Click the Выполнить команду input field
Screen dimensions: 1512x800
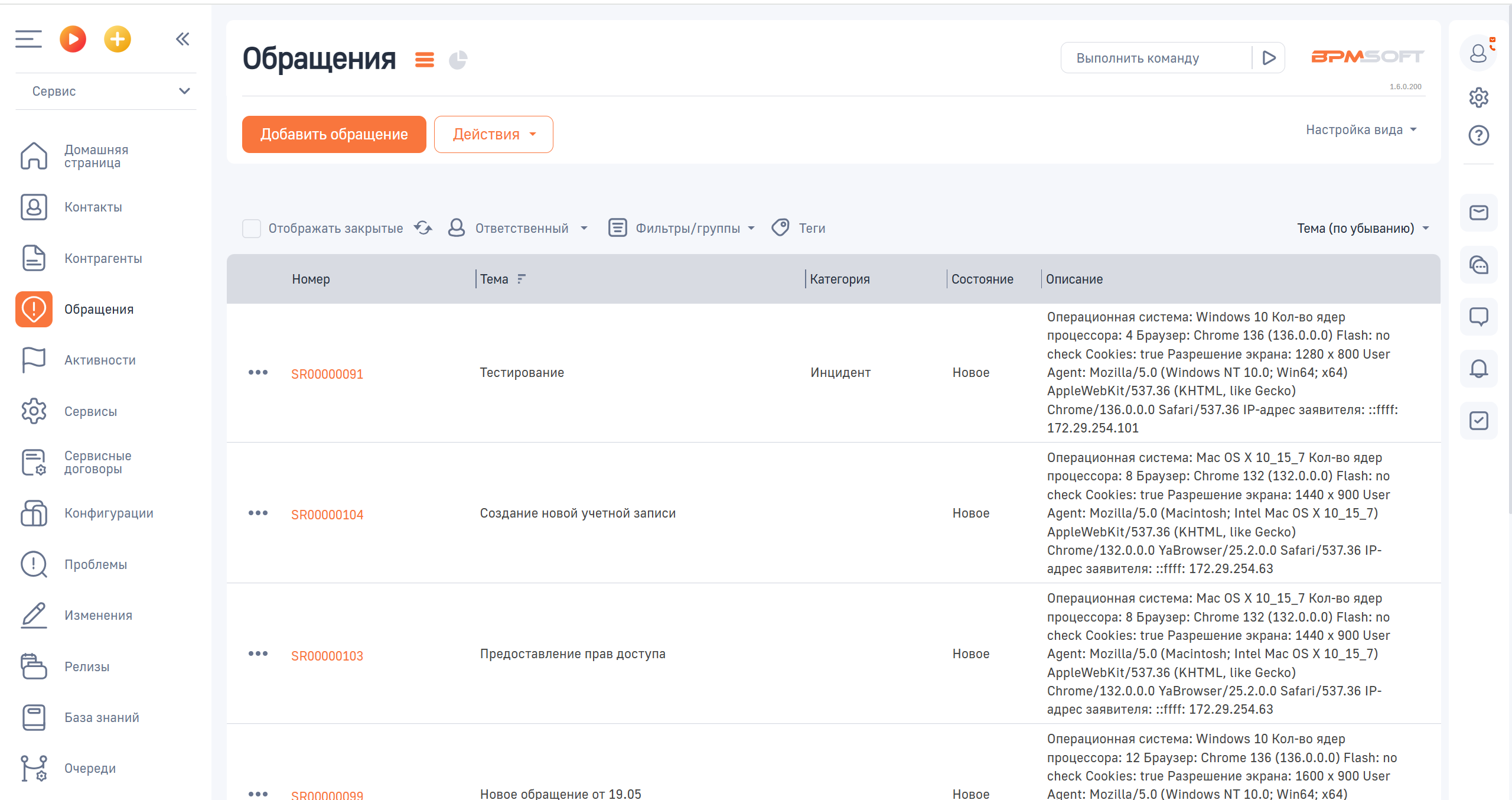pyautogui.click(x=1156, y=58)
